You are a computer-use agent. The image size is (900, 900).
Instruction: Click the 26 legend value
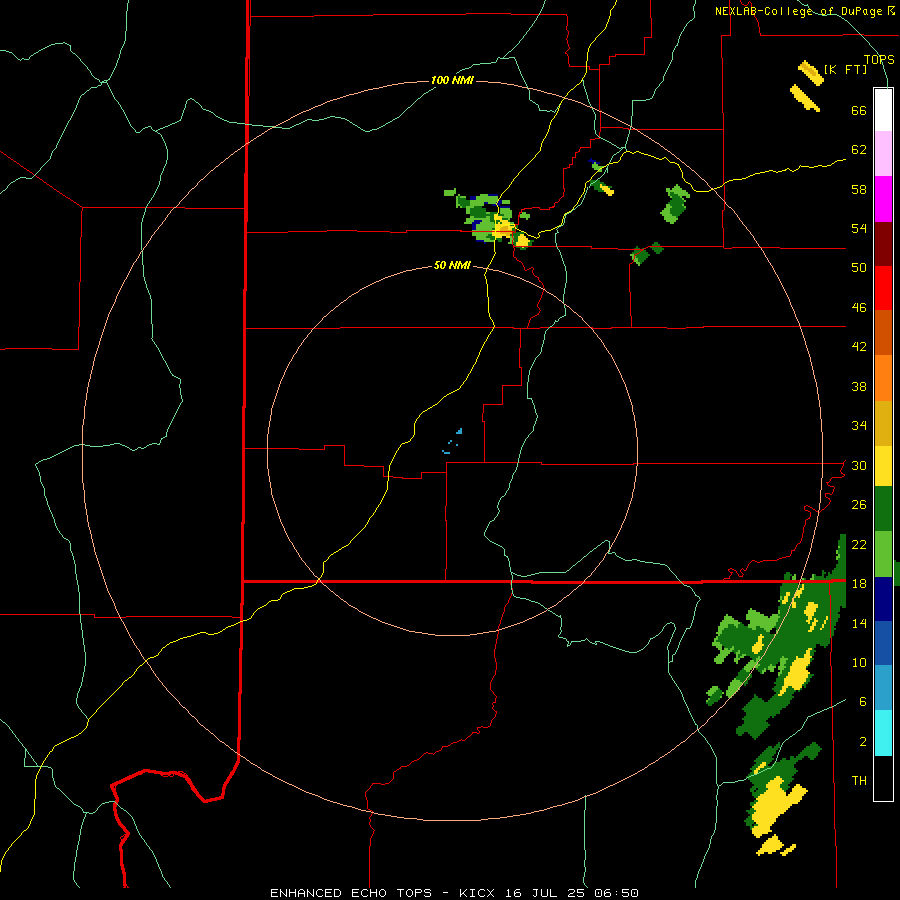[859, 505]
